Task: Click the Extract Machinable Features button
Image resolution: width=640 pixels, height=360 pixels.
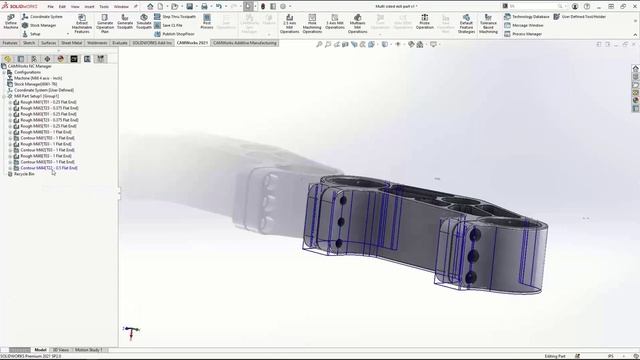Action: coord(82,24)
